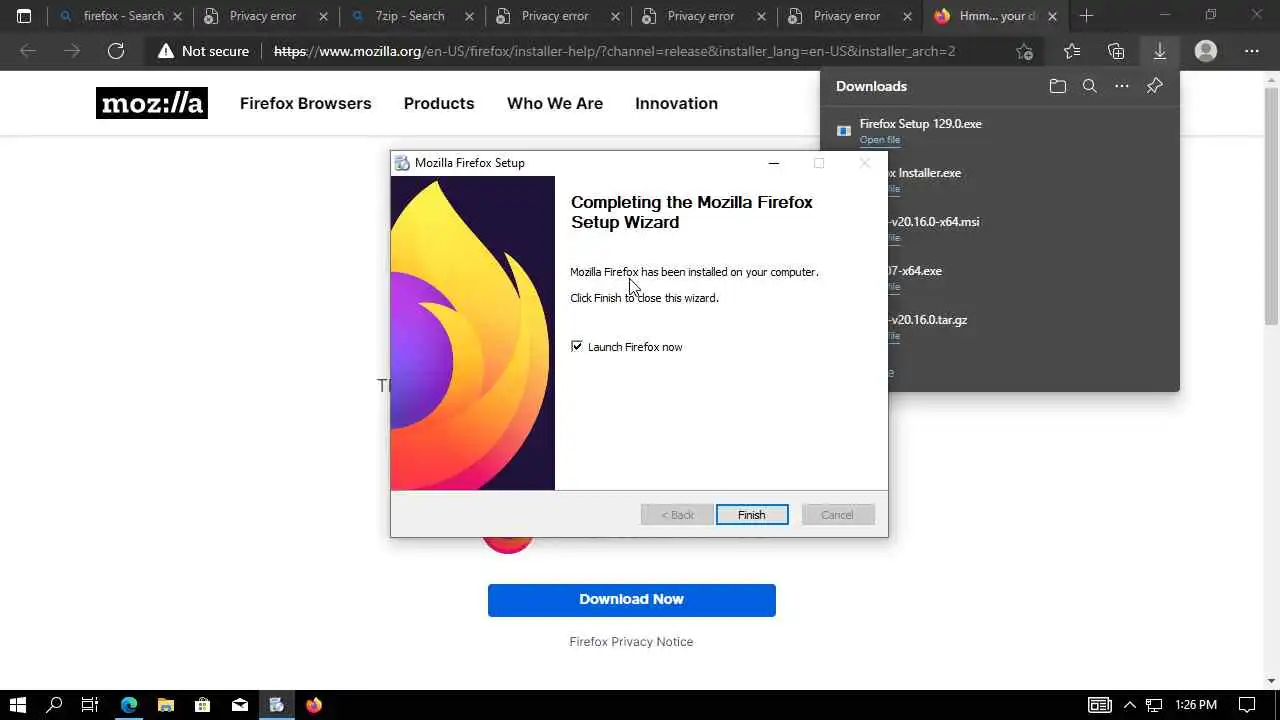Open the Products navigation menu

point(439,103)
